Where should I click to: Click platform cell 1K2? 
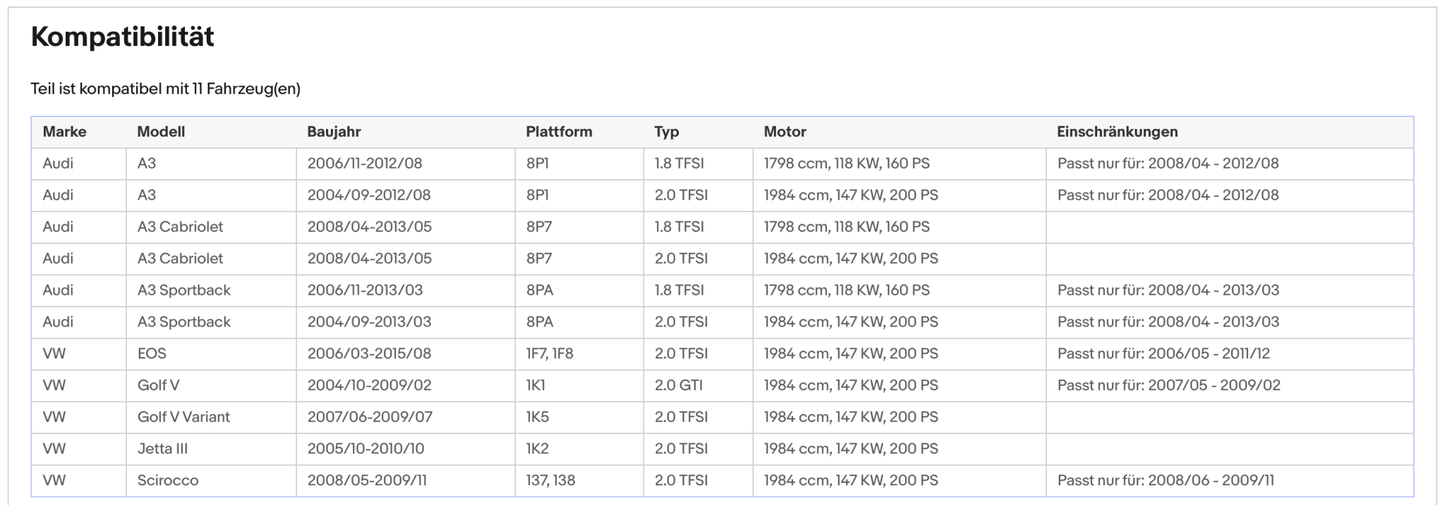[580, 449]
